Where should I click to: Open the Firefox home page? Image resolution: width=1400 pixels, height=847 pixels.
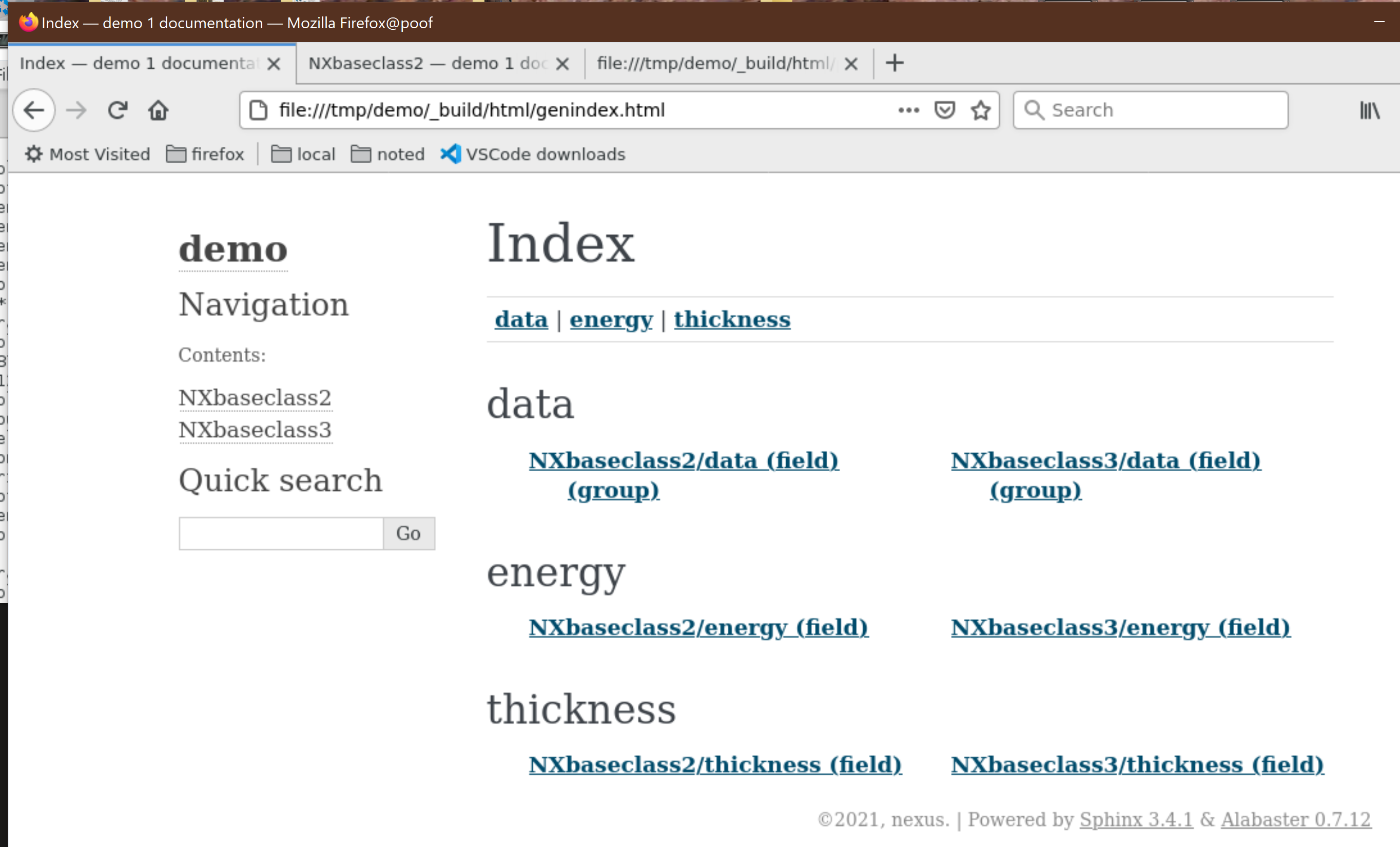[159, 110]
